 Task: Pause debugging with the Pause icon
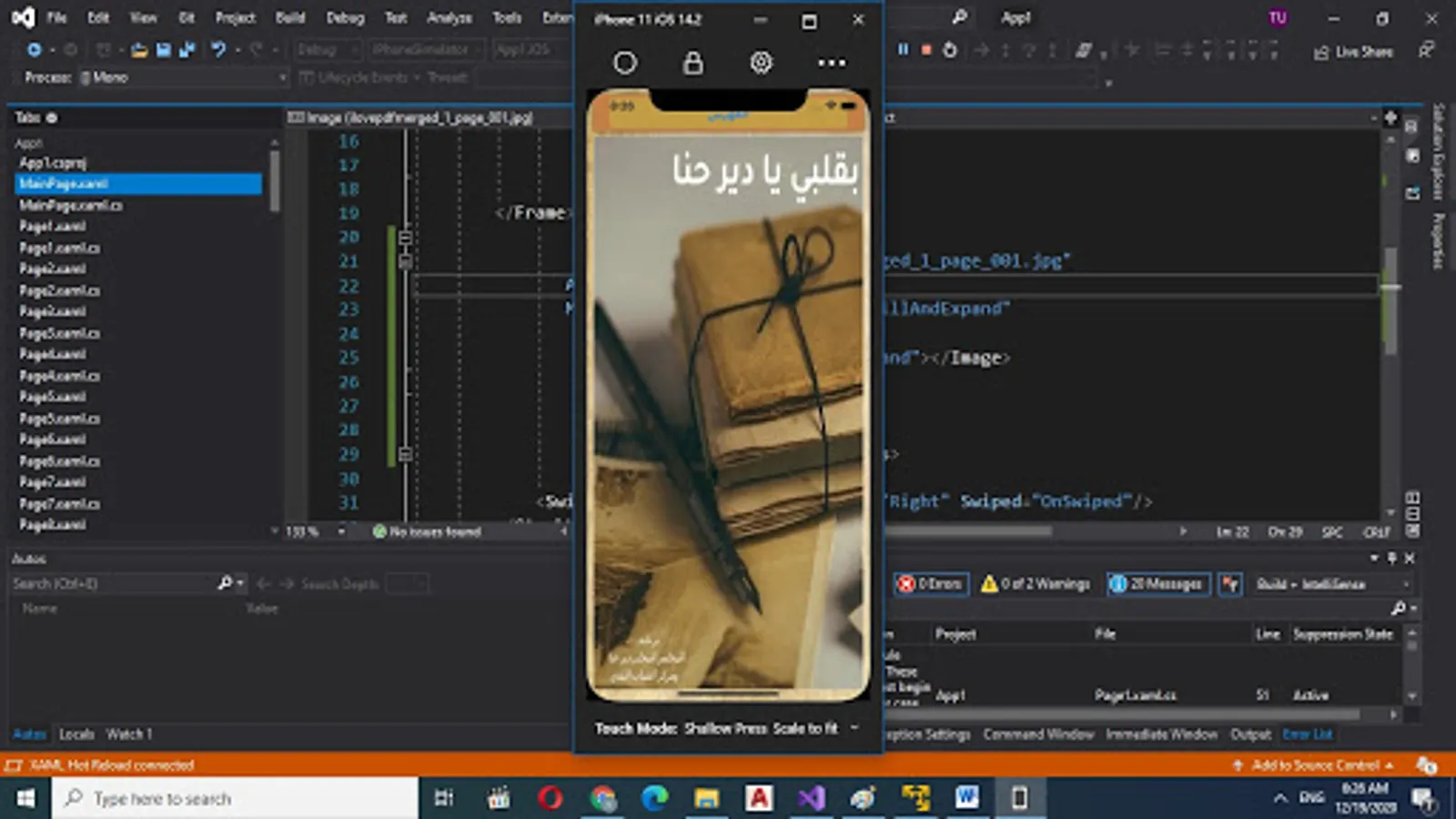903,50
